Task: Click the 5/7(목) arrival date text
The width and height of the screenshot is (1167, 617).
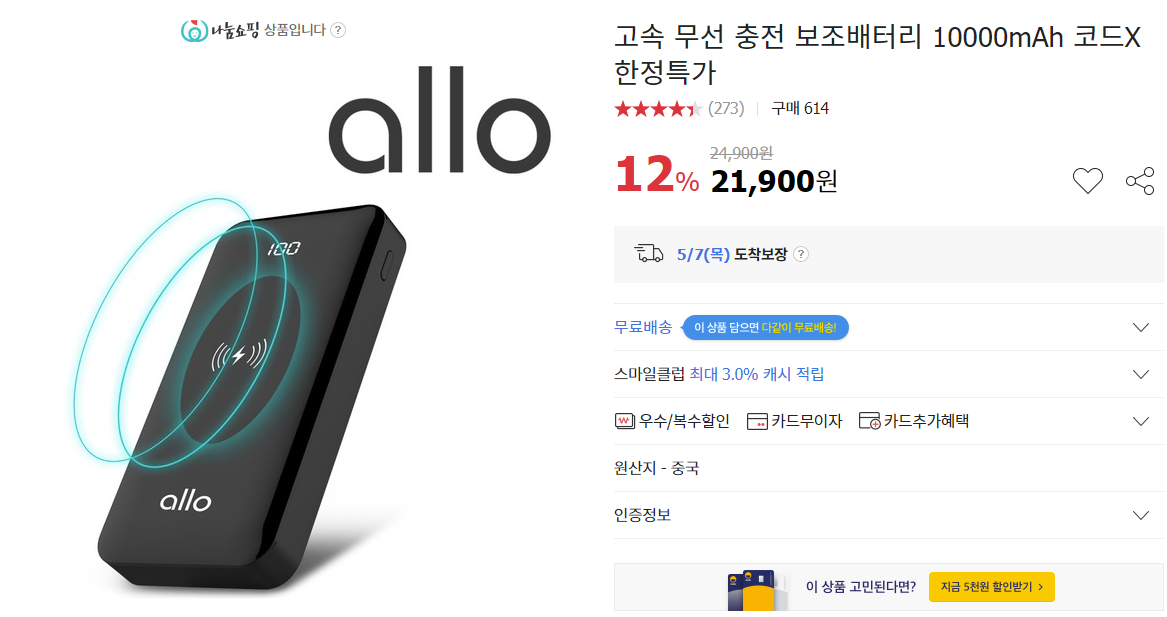Action: point(703,255)
